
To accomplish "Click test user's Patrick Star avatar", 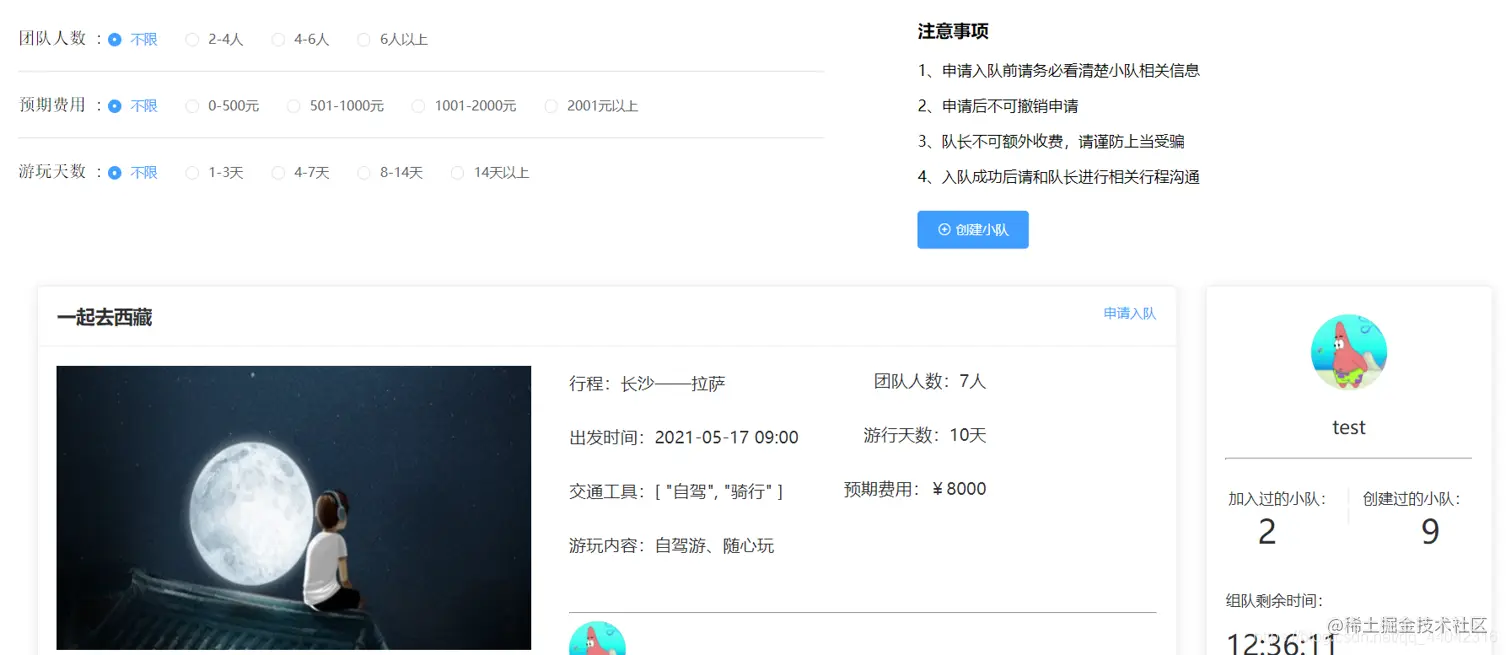I will click(1349, 351).
